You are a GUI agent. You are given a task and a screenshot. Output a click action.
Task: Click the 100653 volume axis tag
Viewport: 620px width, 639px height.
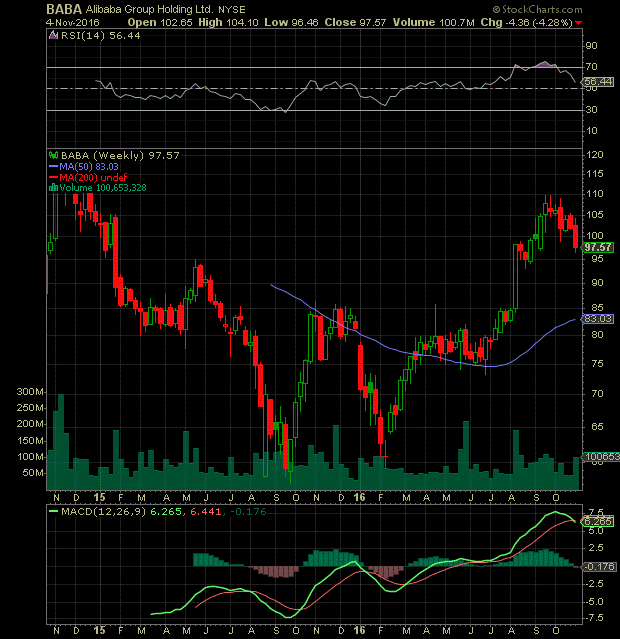(x=598, y=456)
